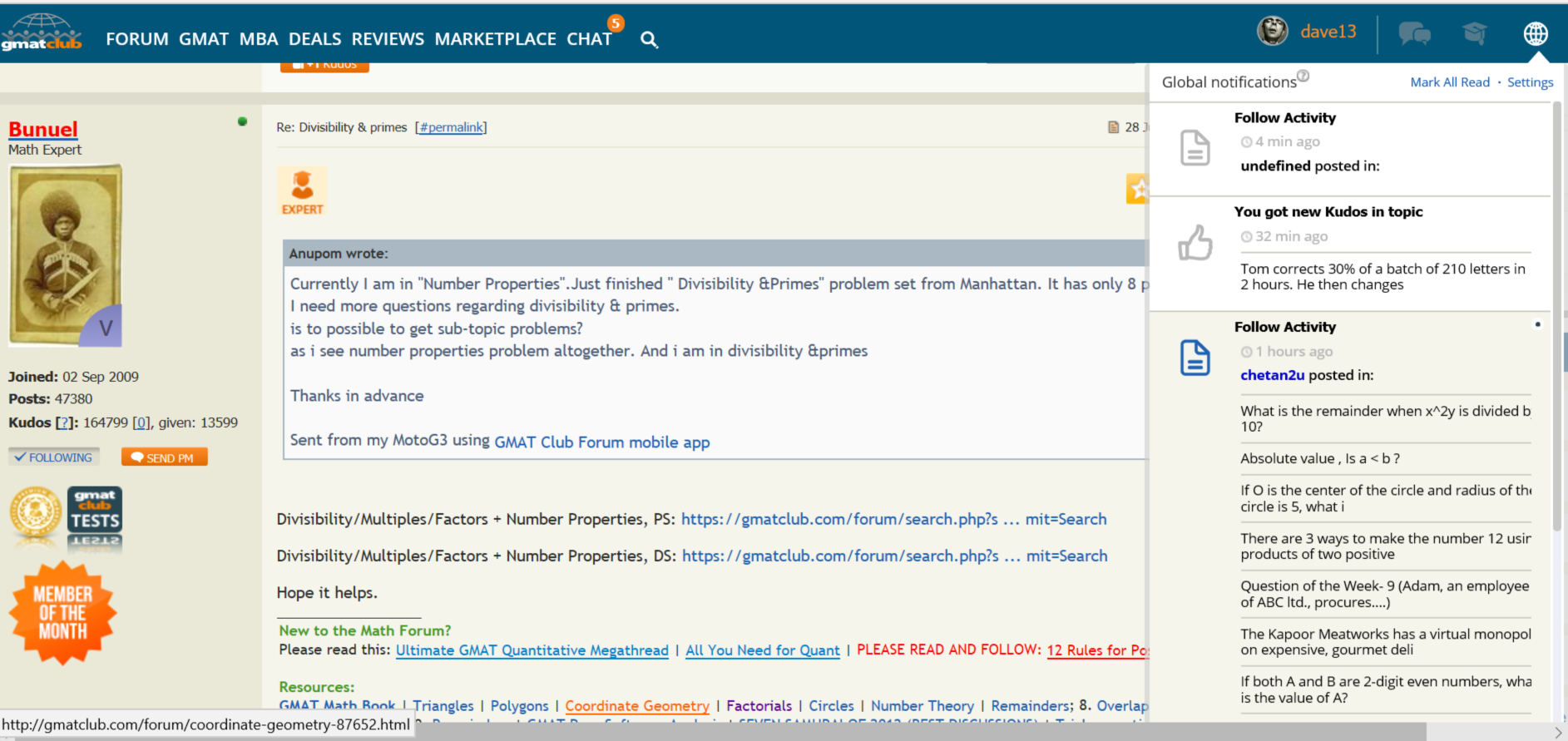The image size is (1568, 741).
Task: Click the EXPERT badge icon
Action: (x=302, y=191)
